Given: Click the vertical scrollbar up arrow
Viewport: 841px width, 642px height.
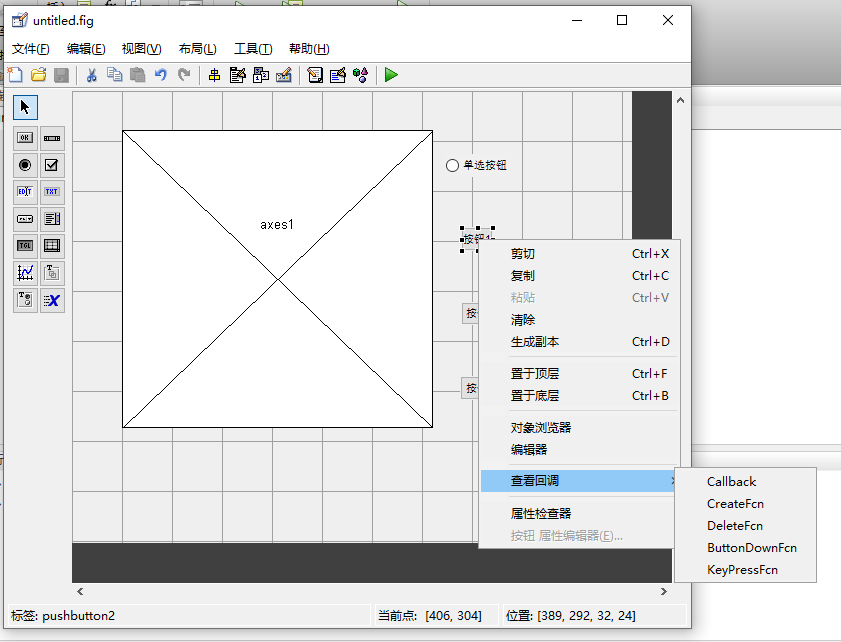Looking at the screenshot, I should pos(681,100).
